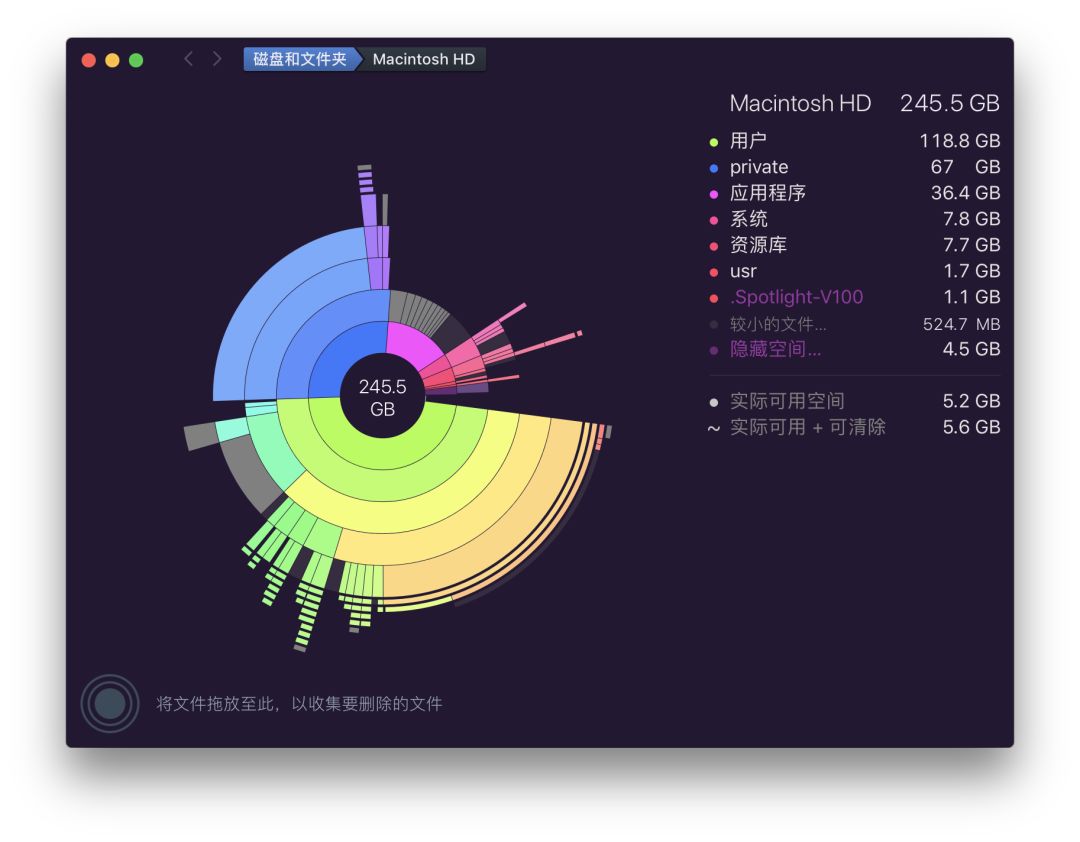This screenshot has width=1080, height=842.
Task: Click the outermost light-blue sunburst arc
Action: pos(269,289)
